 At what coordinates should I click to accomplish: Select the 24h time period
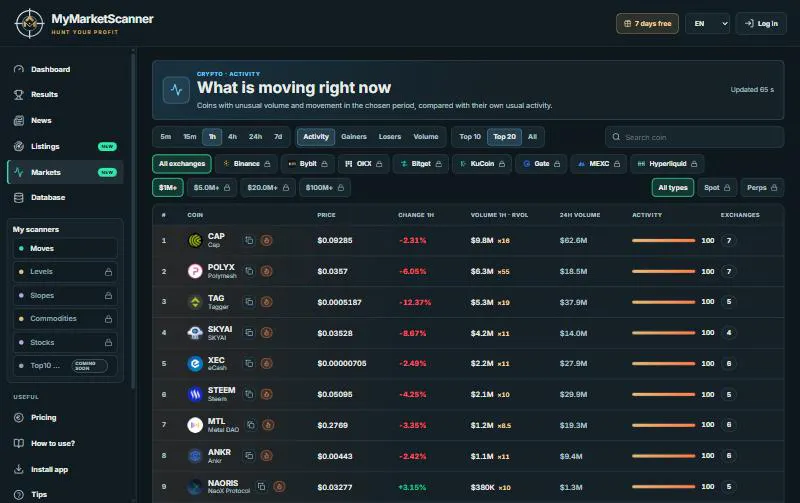coord(256,137)
